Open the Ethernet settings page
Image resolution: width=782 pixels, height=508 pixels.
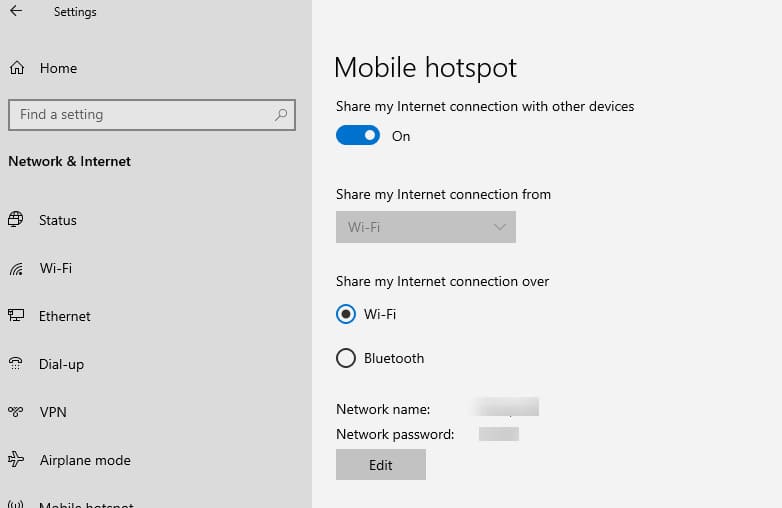(x=65, y=316)
